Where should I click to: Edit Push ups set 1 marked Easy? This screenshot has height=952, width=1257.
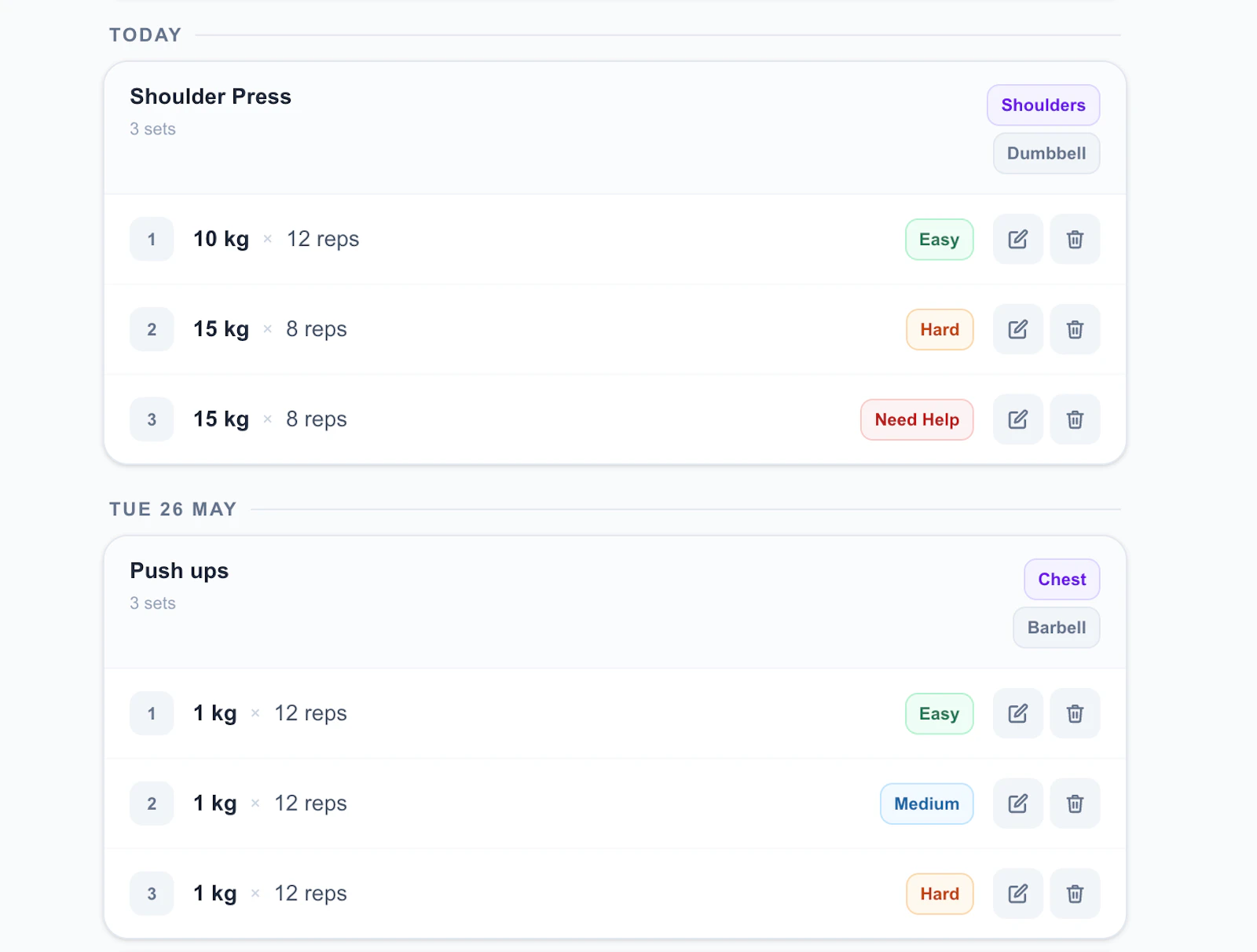click(x=1017, y=713)
